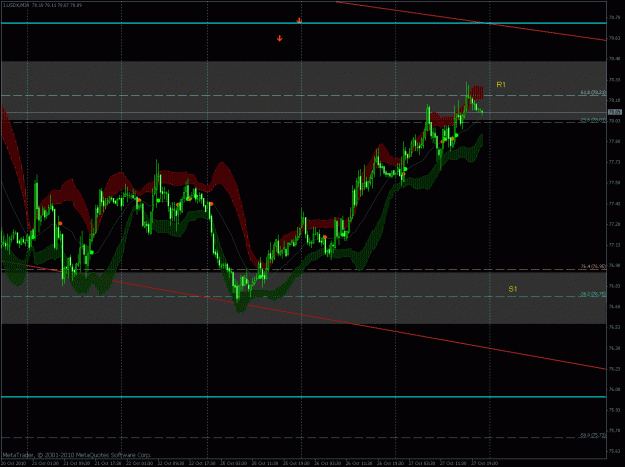Select the lower orange down arrow marker
The image size is (625, 467).
(280, 38)
